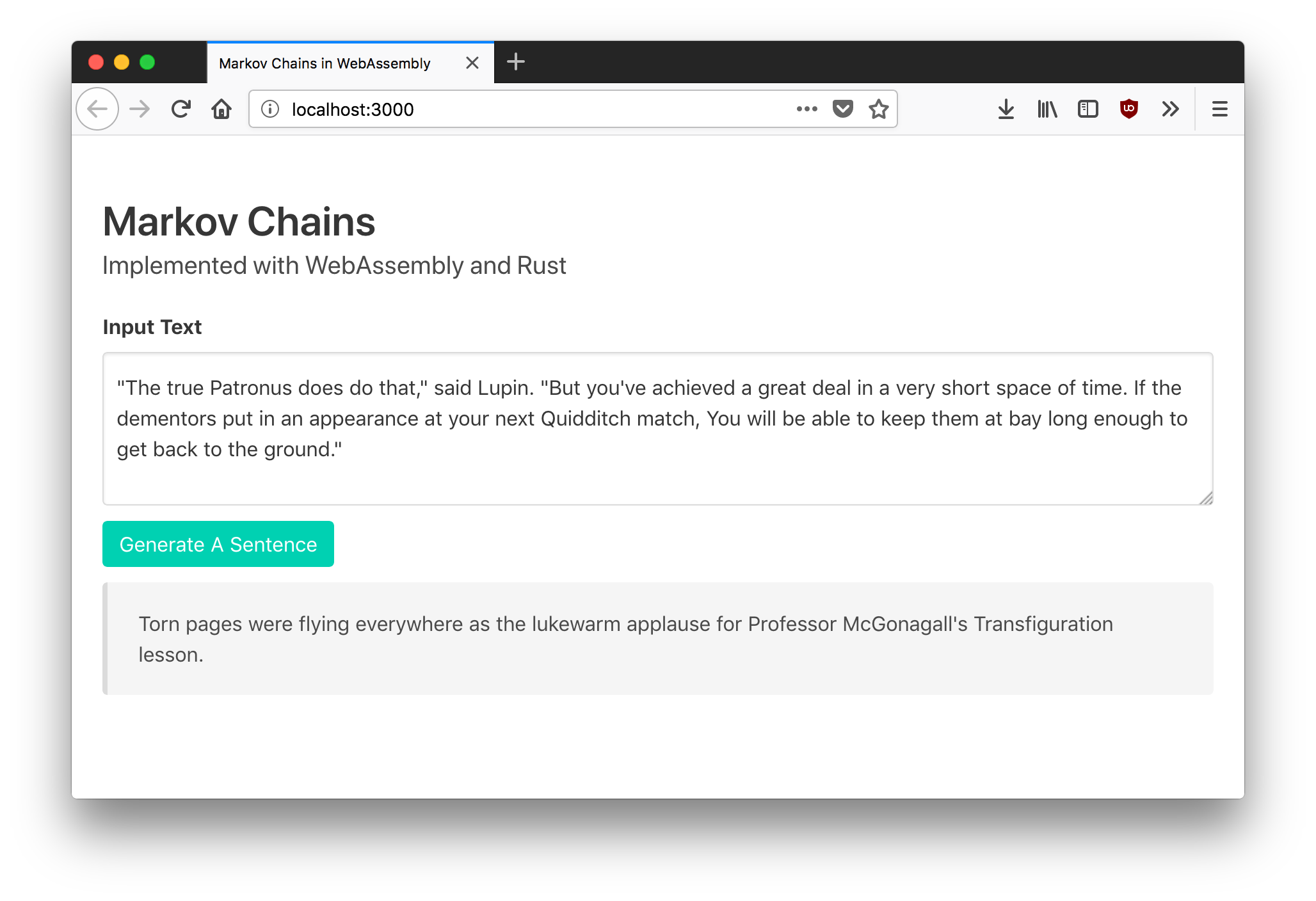Image resolution: width=1316 pixels, height=901 pixels.
Task: Open the Firefox hamburger menu
Action: point(1220,109)
